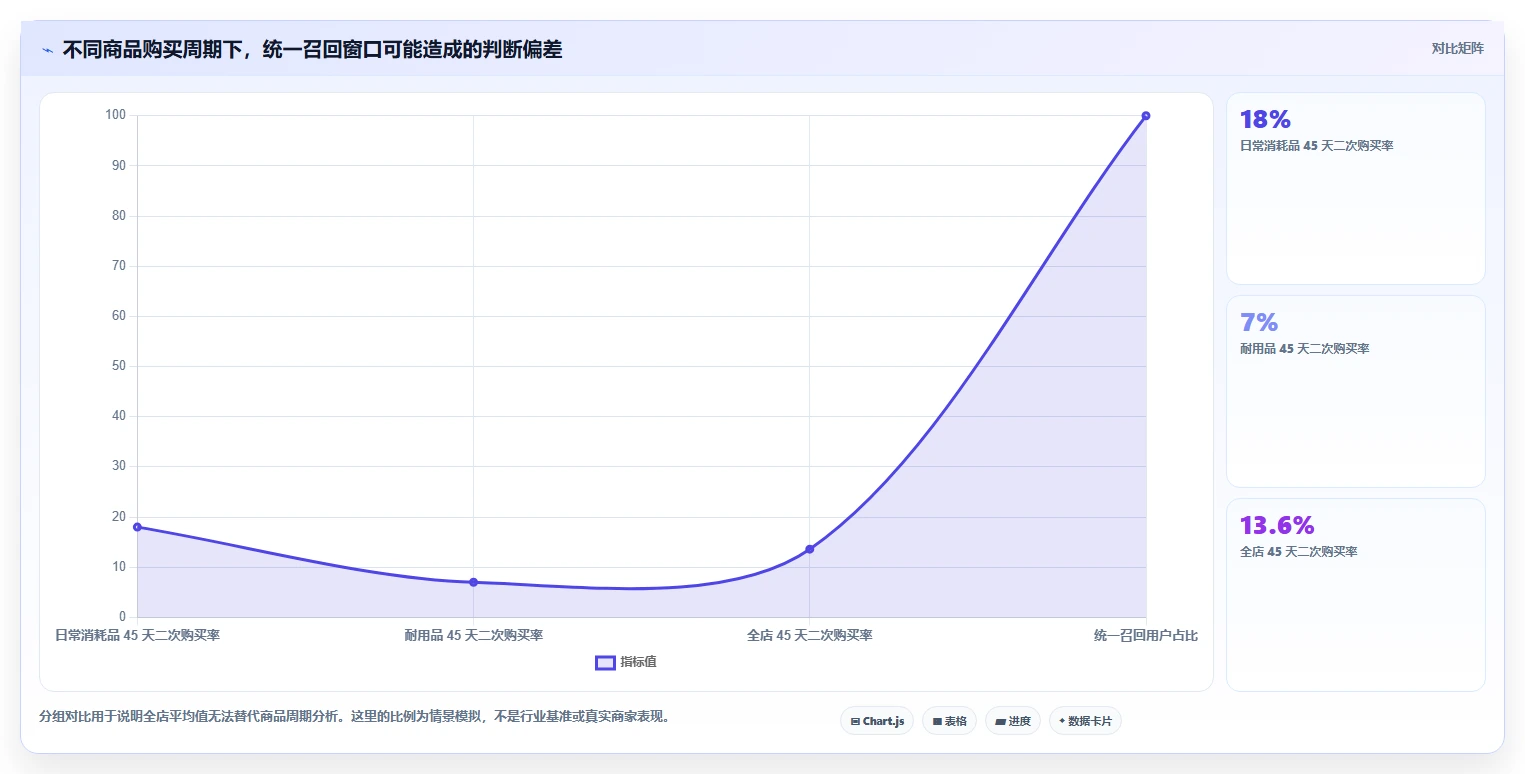Click card label 日常消耗品 45 天二次购买率
The image size is (1525, 774).
click(1316, 146)
